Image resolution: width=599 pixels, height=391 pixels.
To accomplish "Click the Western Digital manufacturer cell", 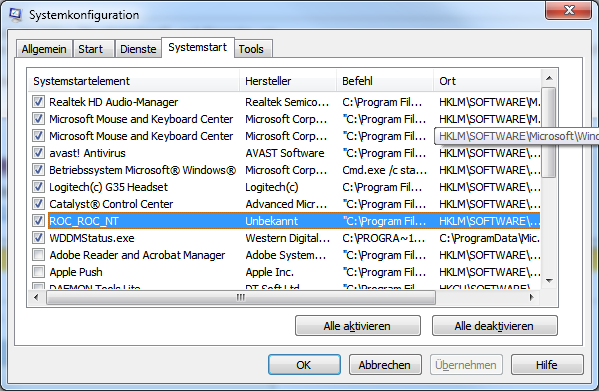I will point(287,238).
